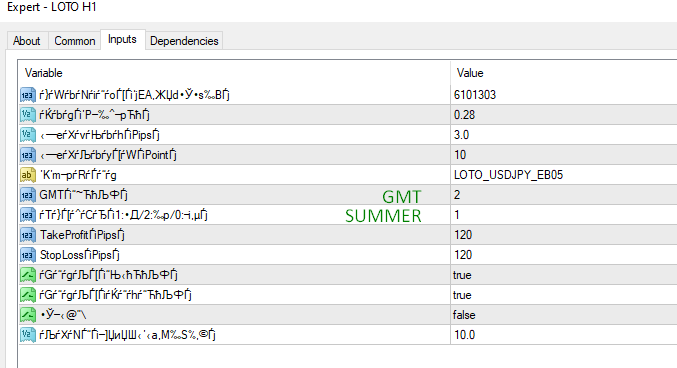Screen dimensions: 677x368
Task: Click double-type icon beside value 10.0
Action: (28, 335)
